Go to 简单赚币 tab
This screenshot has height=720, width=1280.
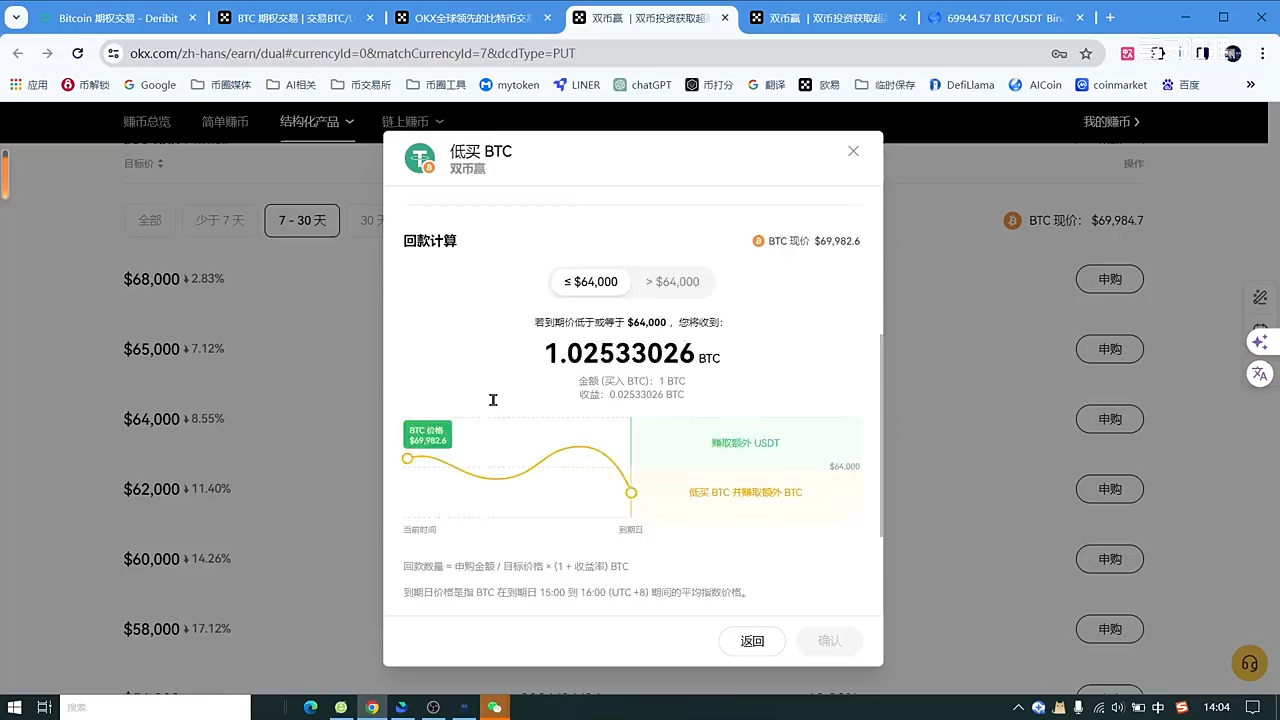(225, 121)
